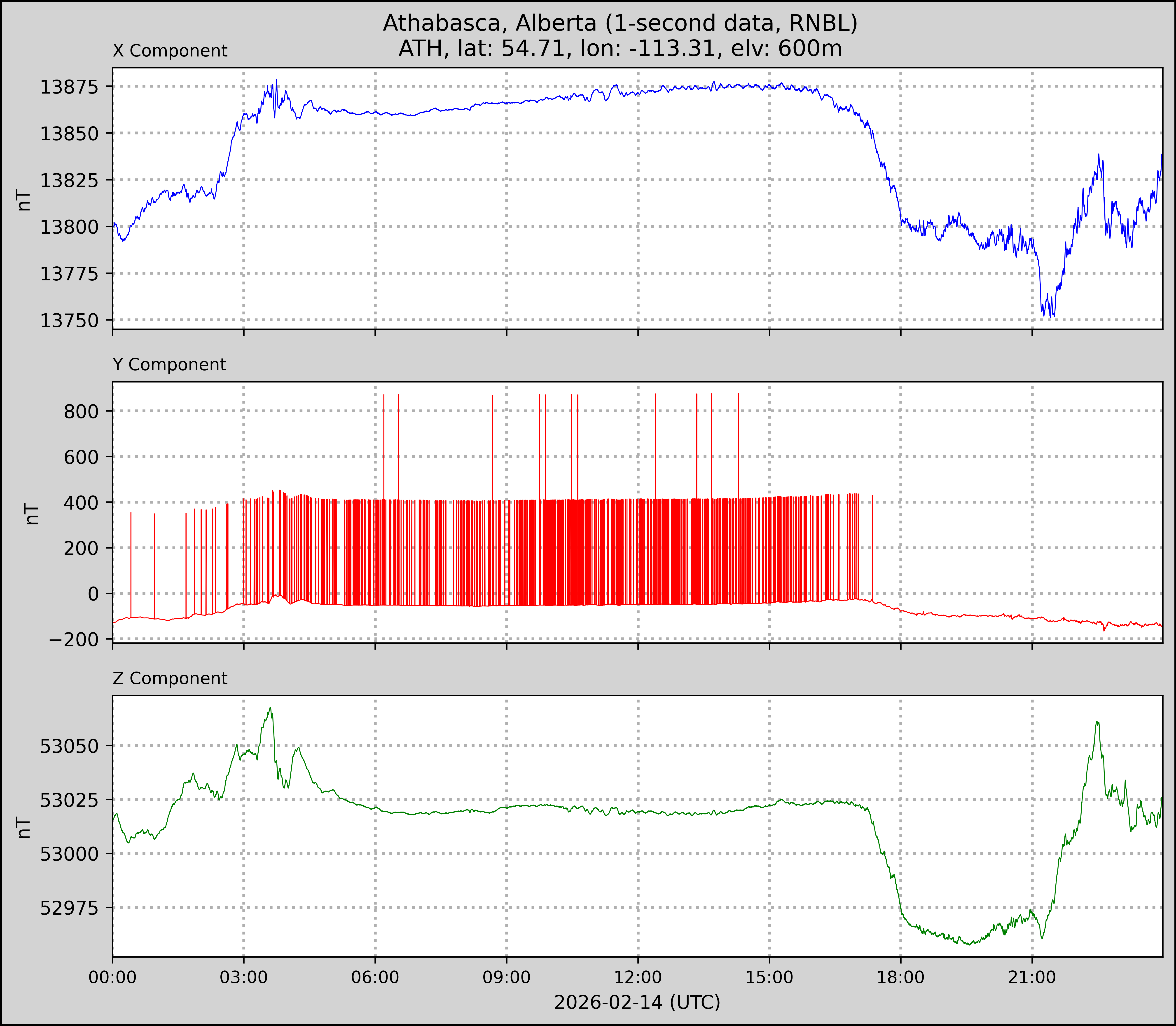Image resolution: width=1176 pixels, height=1026 pixels.
Task: Click the 00:00 time axis label
Action: 113,977
